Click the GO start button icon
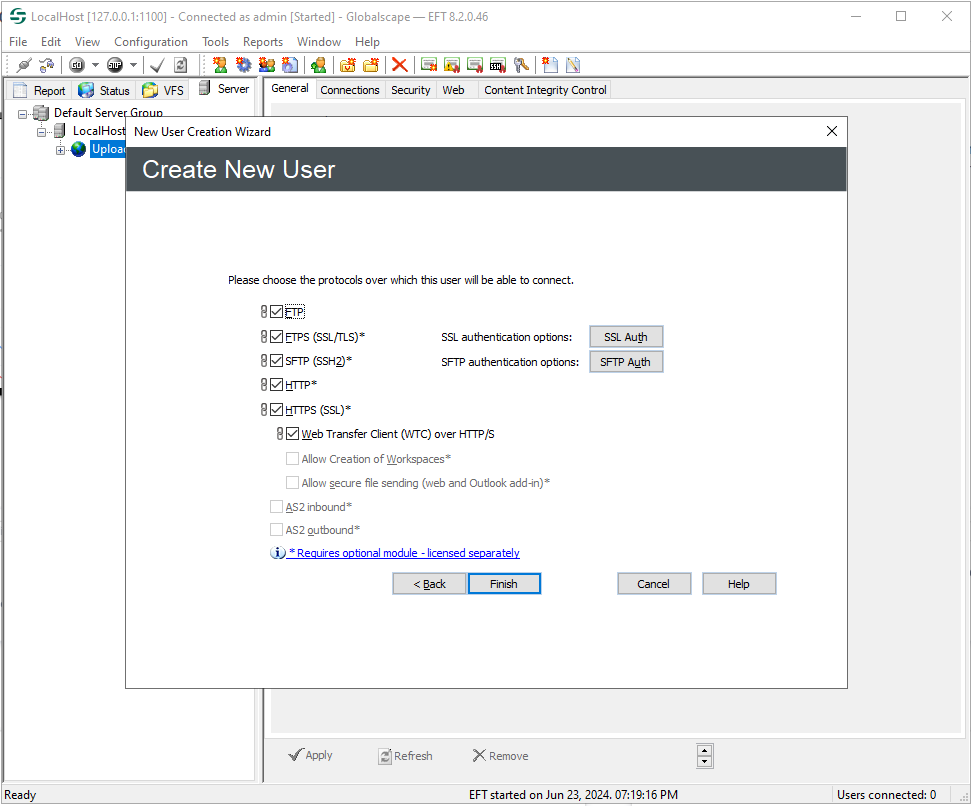 tap(77, 64)
